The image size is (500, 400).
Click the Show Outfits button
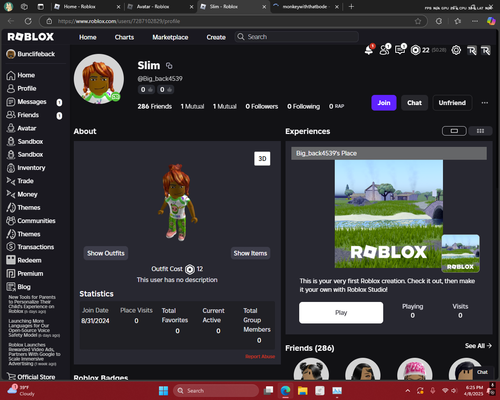[x=106, y=253]
